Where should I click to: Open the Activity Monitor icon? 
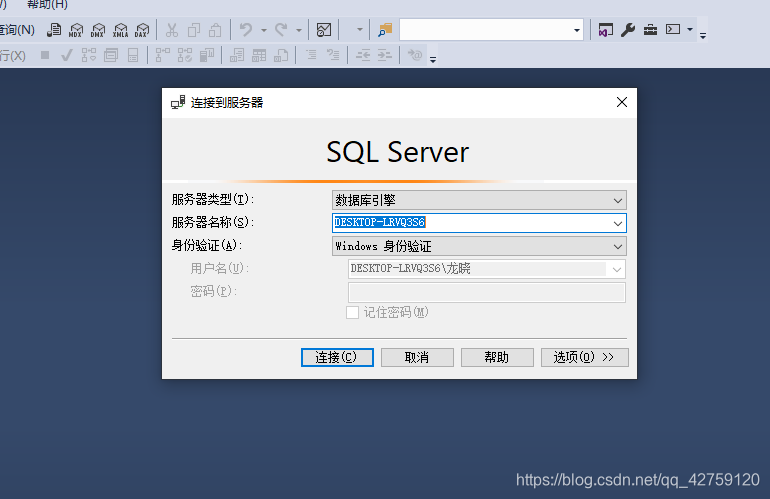click(324, 30)
